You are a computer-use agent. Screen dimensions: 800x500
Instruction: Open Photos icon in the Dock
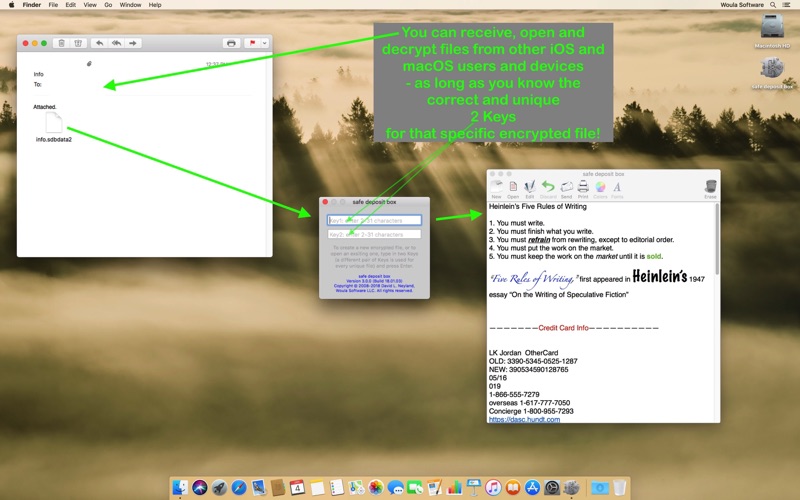coord(376,488)
